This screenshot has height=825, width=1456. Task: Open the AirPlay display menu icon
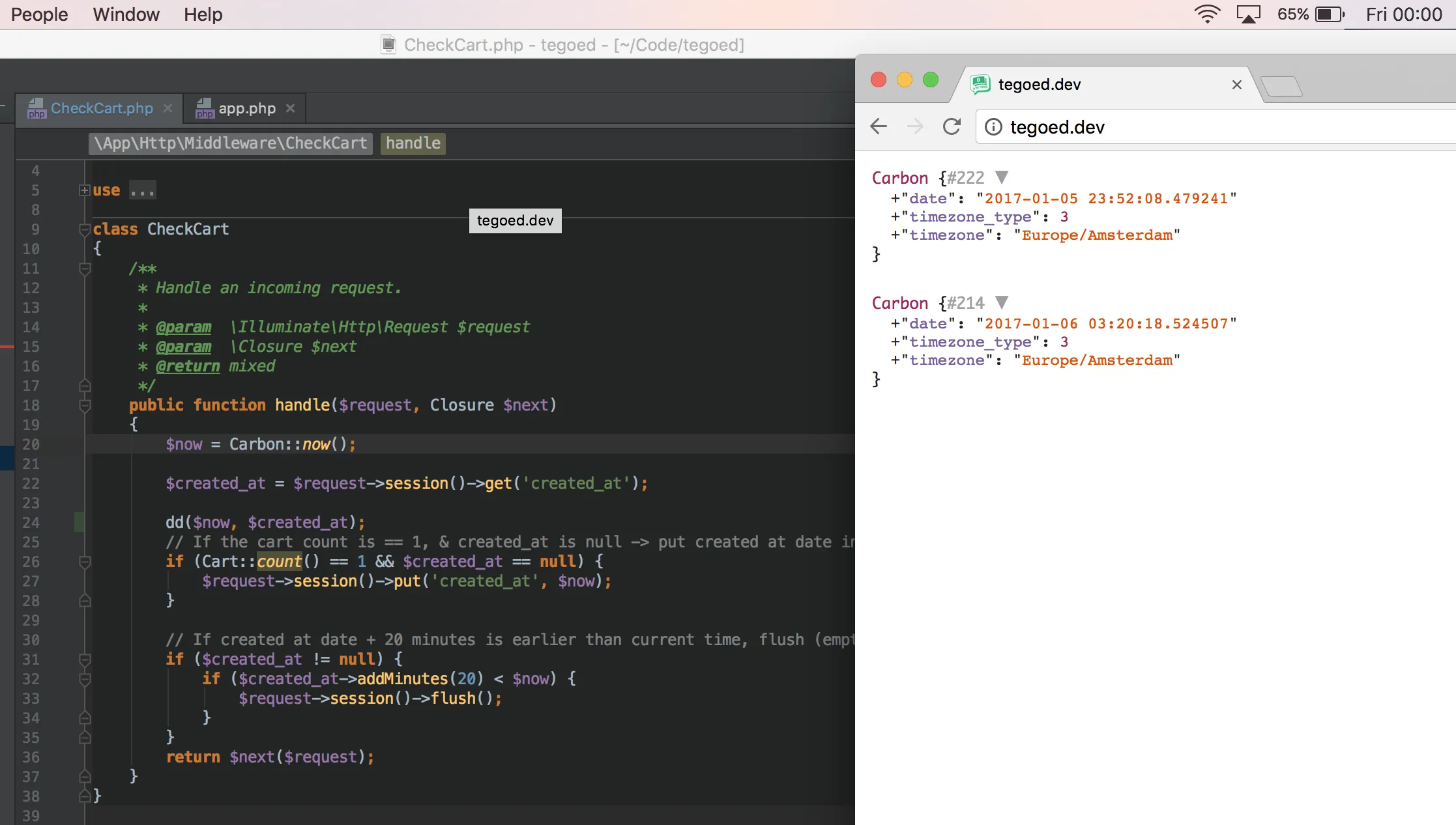click(x=1248, y=14)
